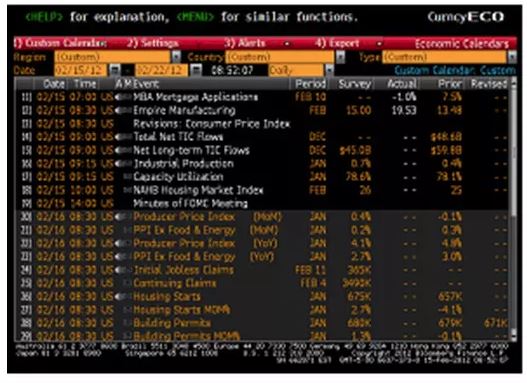Click the Custom Calendar: Custom link
Image resolution: width=527 pixels, height=383 pixels.
point(455,71)
